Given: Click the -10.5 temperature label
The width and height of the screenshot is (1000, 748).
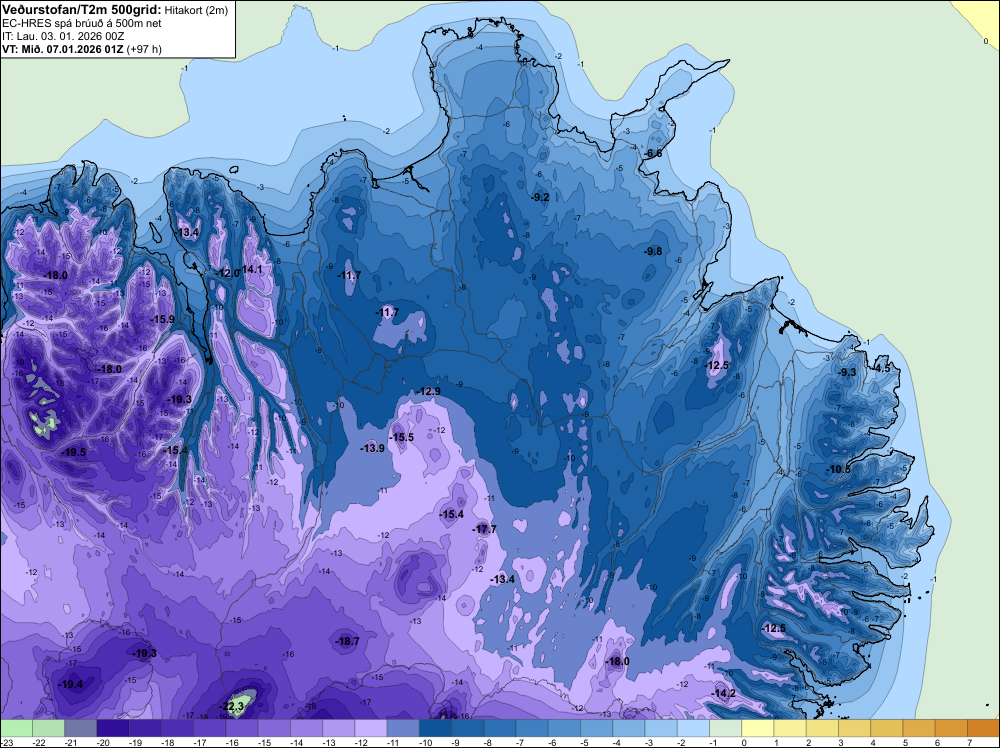Looking at the screenshot, I should coord(838,470).
